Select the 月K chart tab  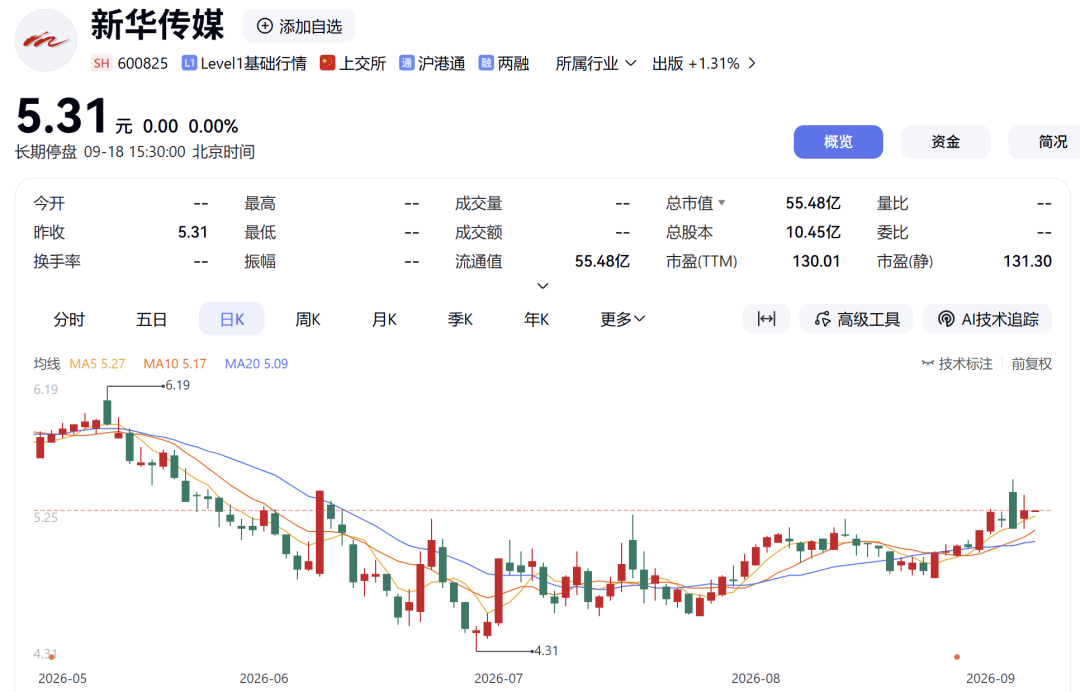pyautogui.click(x=384, y=319)
